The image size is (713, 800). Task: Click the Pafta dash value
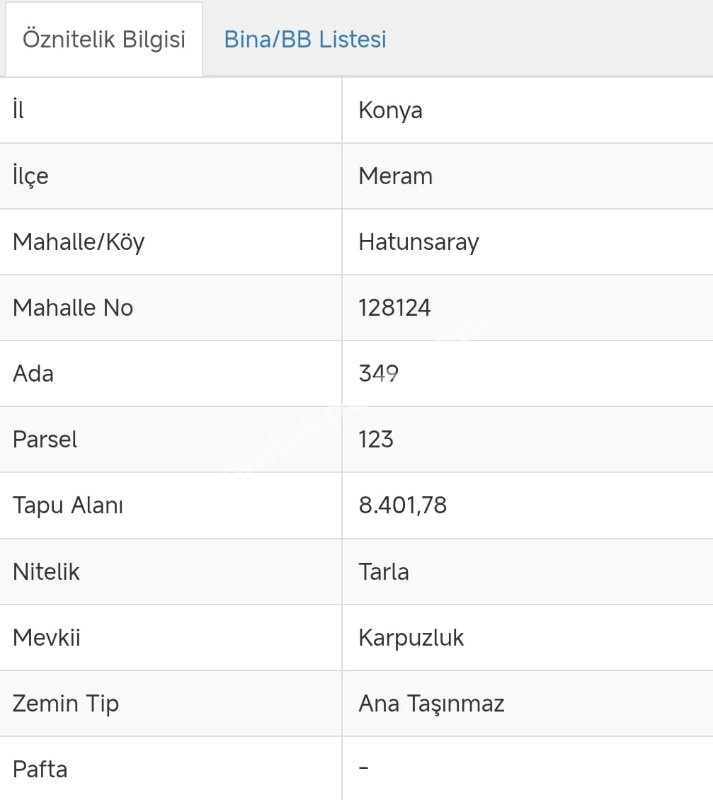[364, 768]
